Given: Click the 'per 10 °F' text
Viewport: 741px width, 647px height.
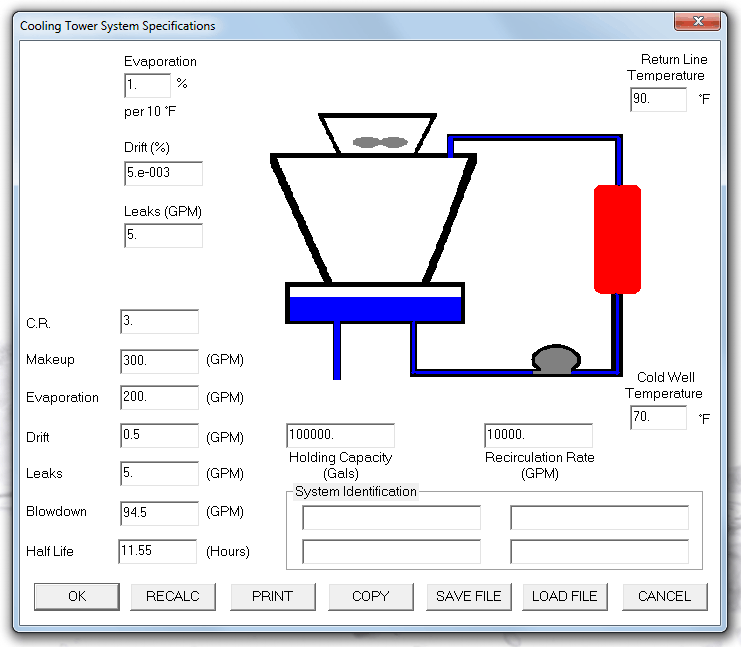Looking at the screenshot, I should coord(150,112).
